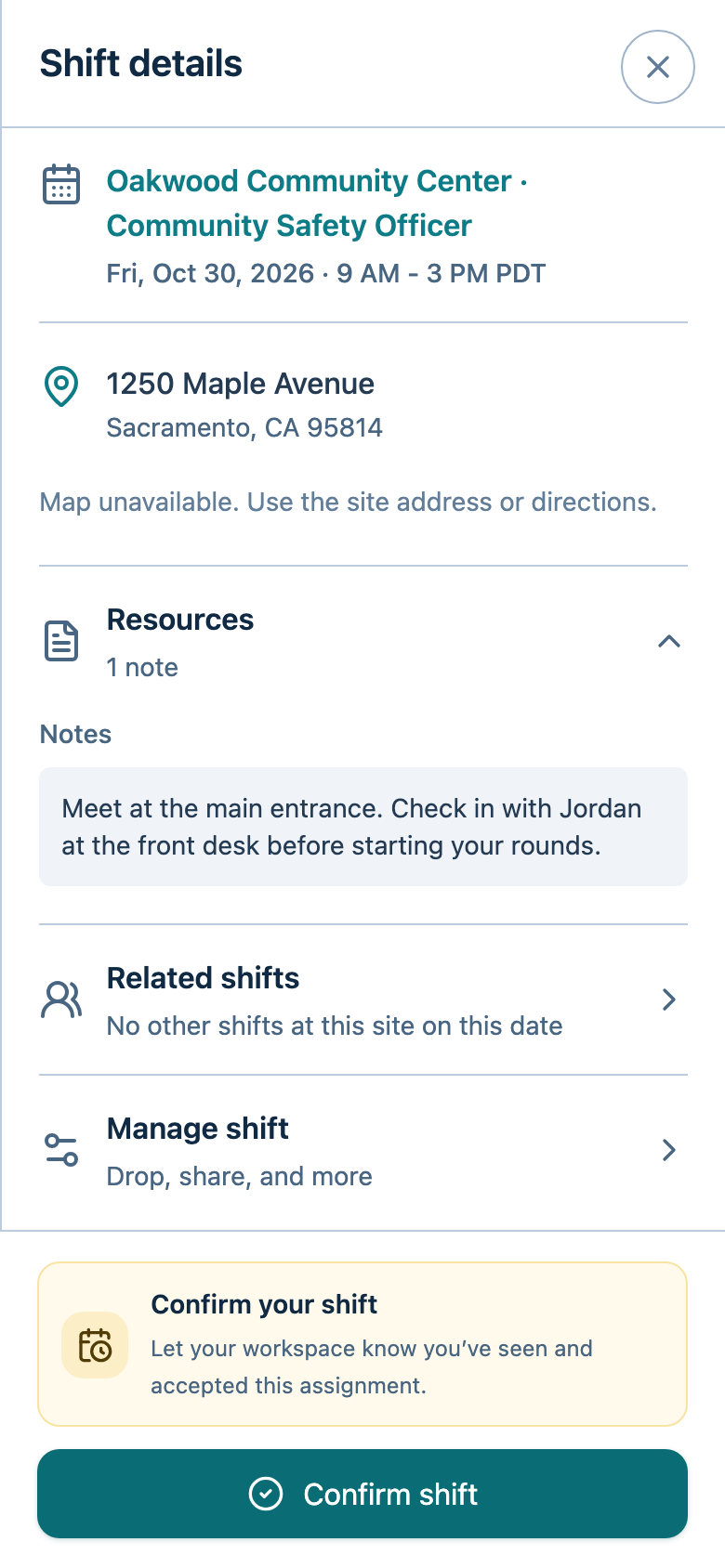The width and height of the screenshot is (725, 1568).
Task: Click the people icon beside Related shifts
Action: [61, 1000]
